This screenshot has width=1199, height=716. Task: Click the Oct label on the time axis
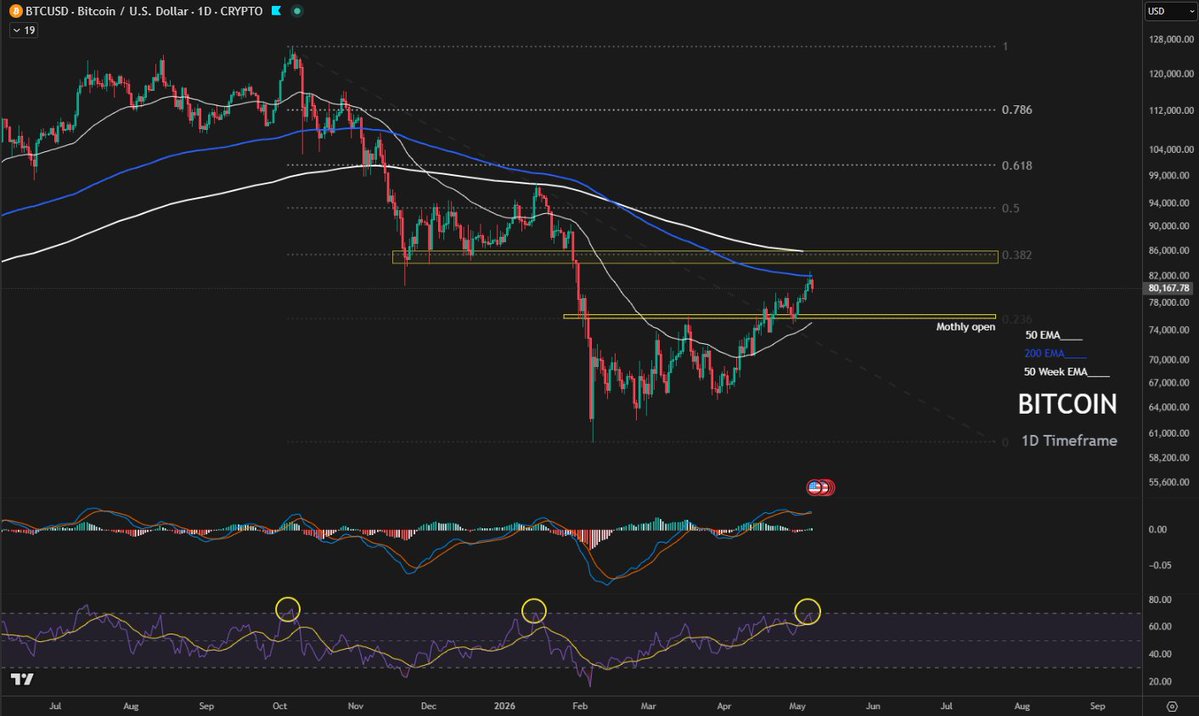pos(280,706)
